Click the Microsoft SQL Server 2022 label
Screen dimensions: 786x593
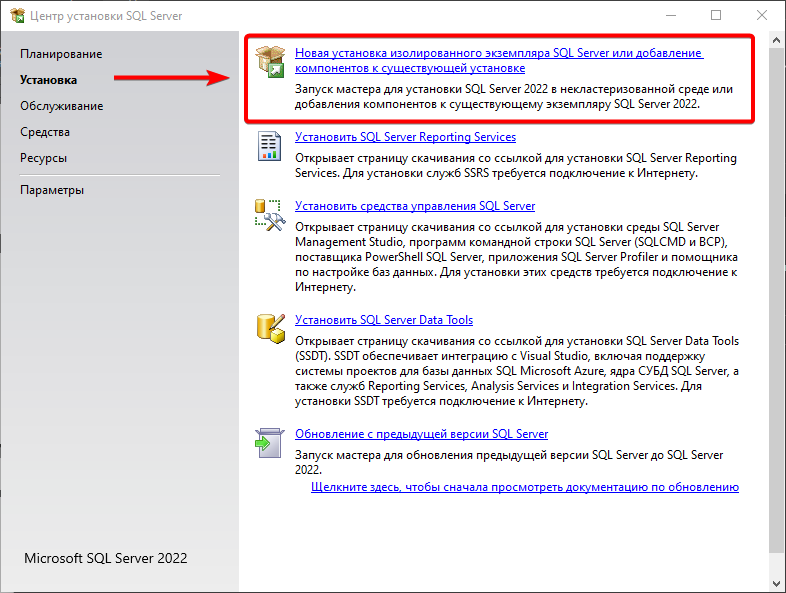point(106,558)
